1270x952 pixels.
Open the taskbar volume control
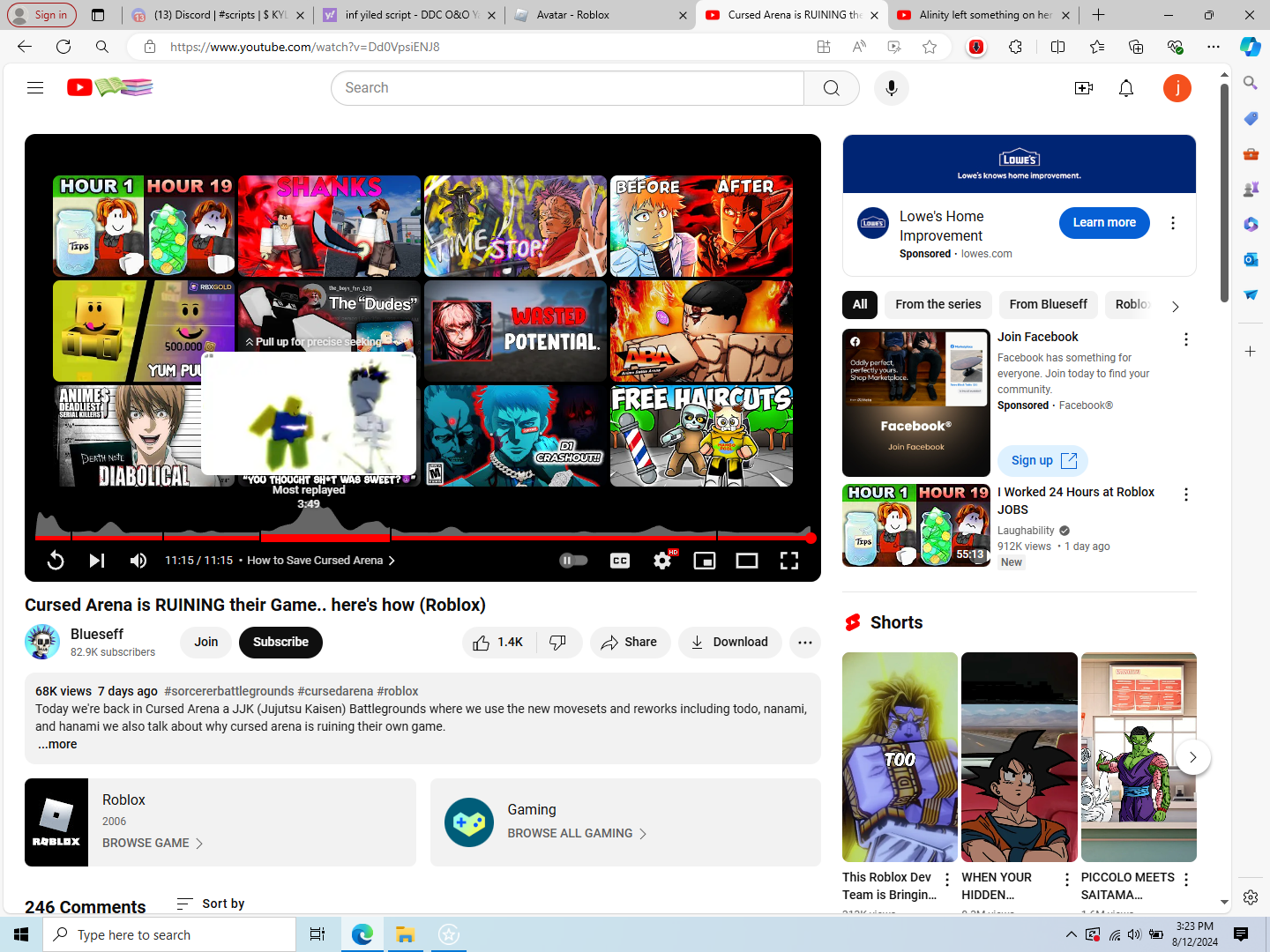[x=1134, y=934]
